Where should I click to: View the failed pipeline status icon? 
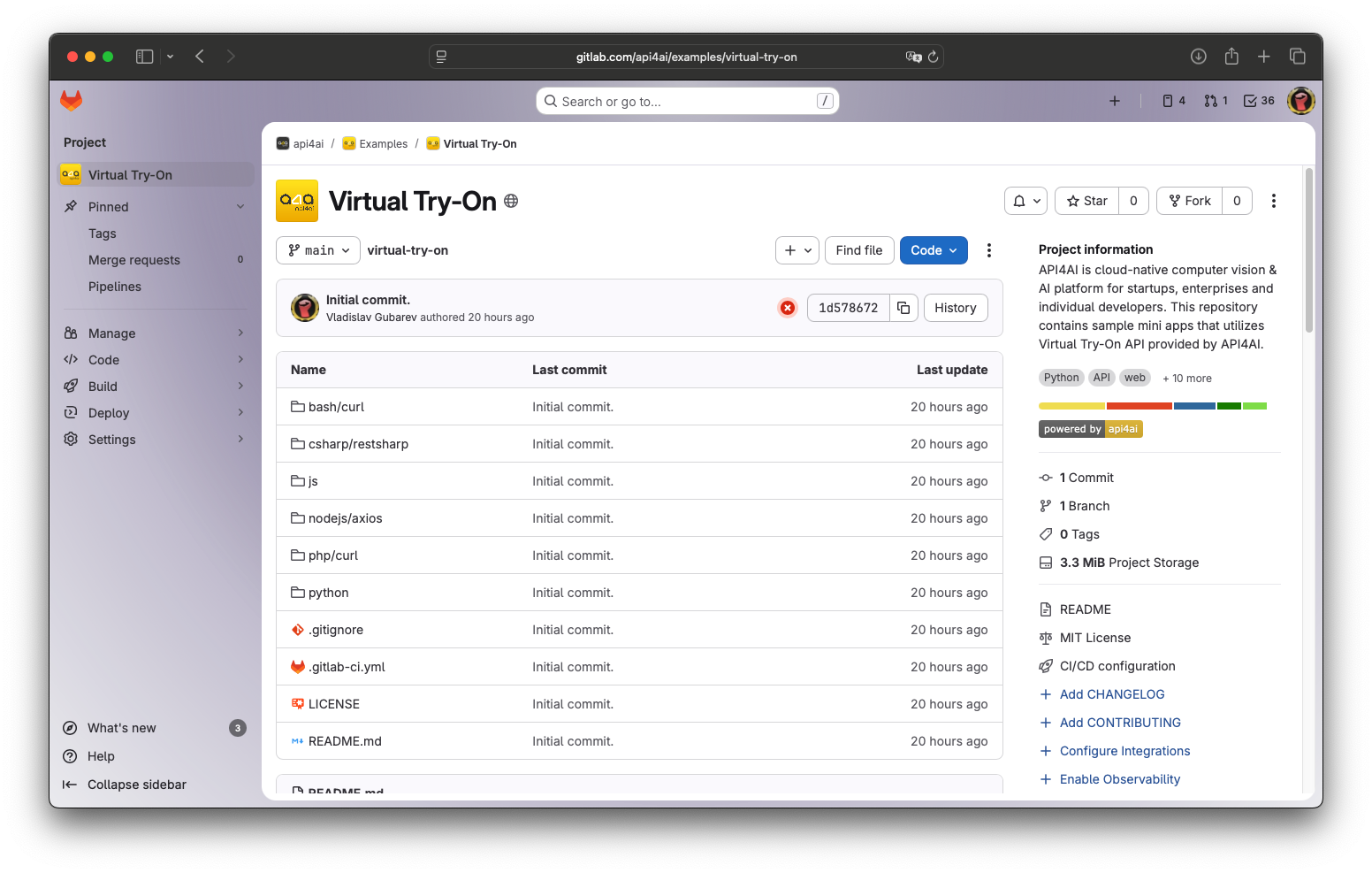coord(787,308)
